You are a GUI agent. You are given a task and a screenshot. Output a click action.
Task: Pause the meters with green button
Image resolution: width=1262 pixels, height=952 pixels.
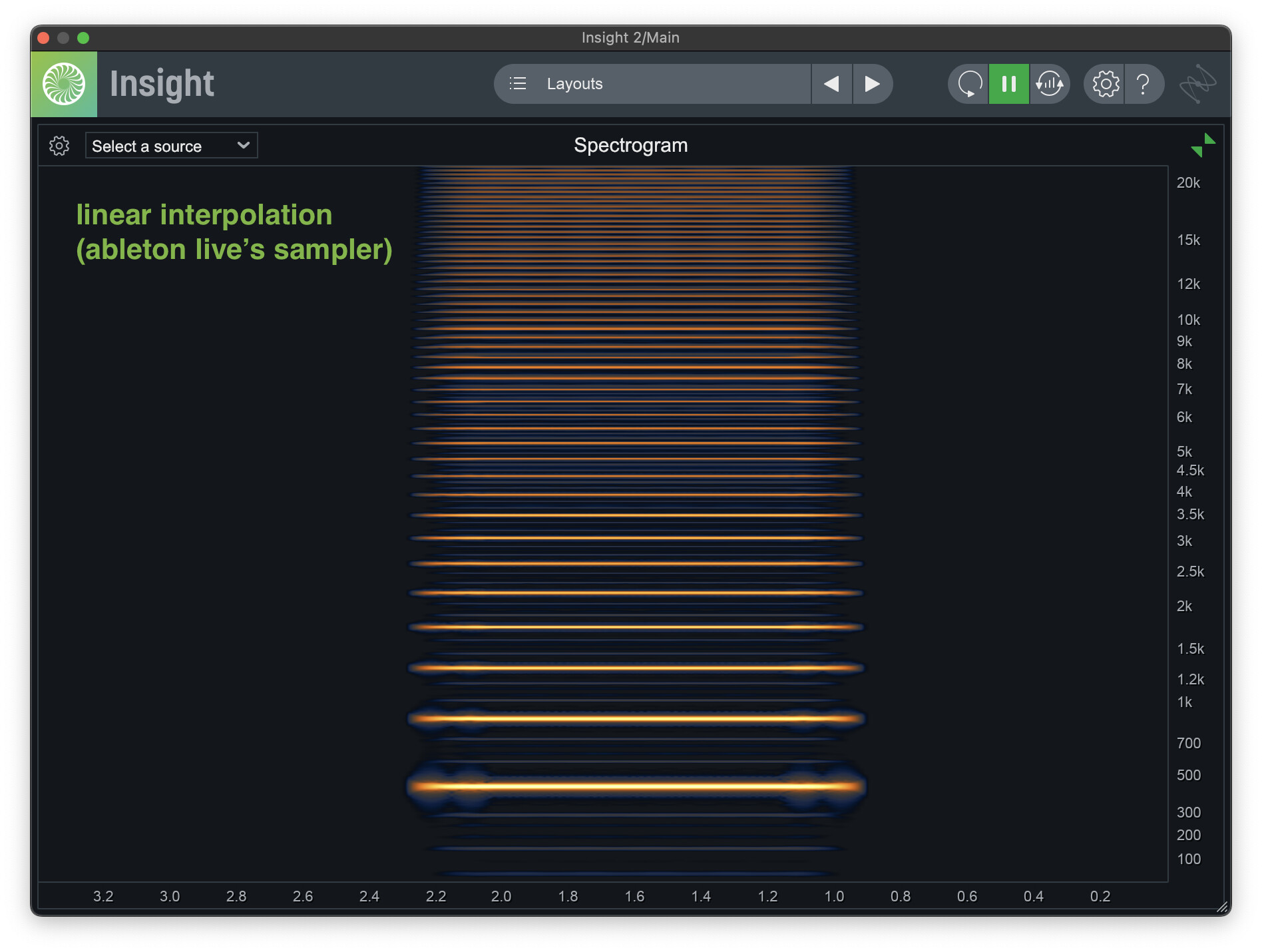point(1009,84)
